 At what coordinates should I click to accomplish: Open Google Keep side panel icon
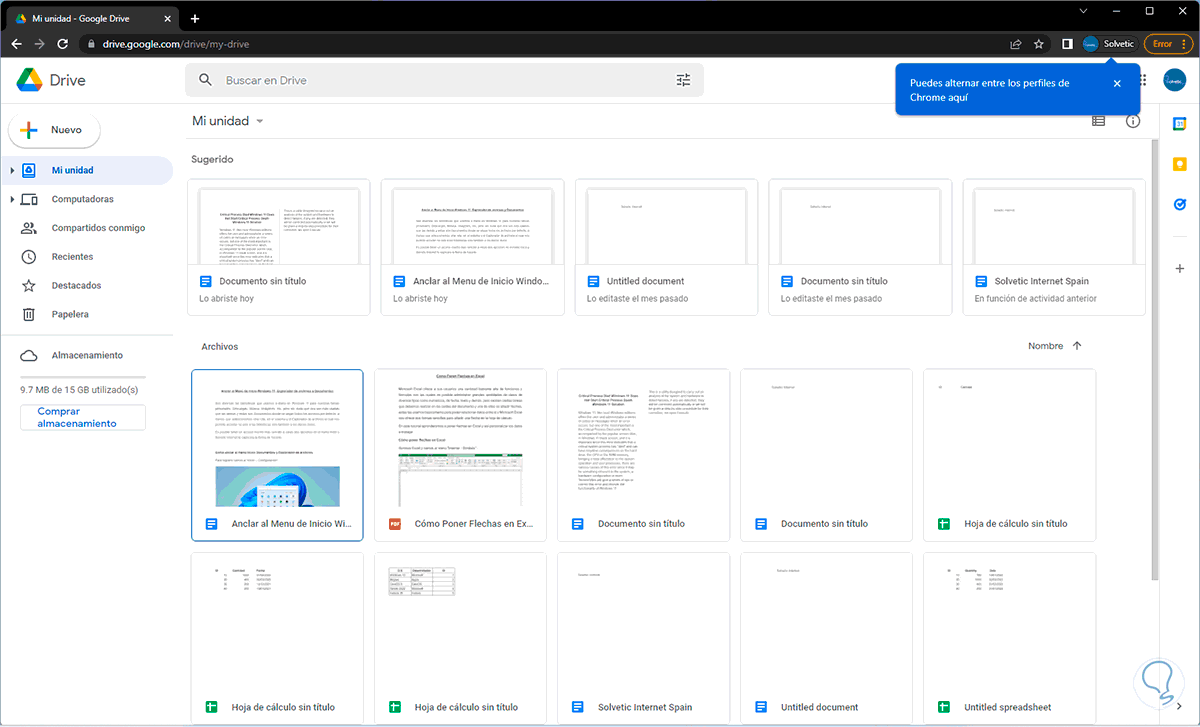tap(1179, 164)
